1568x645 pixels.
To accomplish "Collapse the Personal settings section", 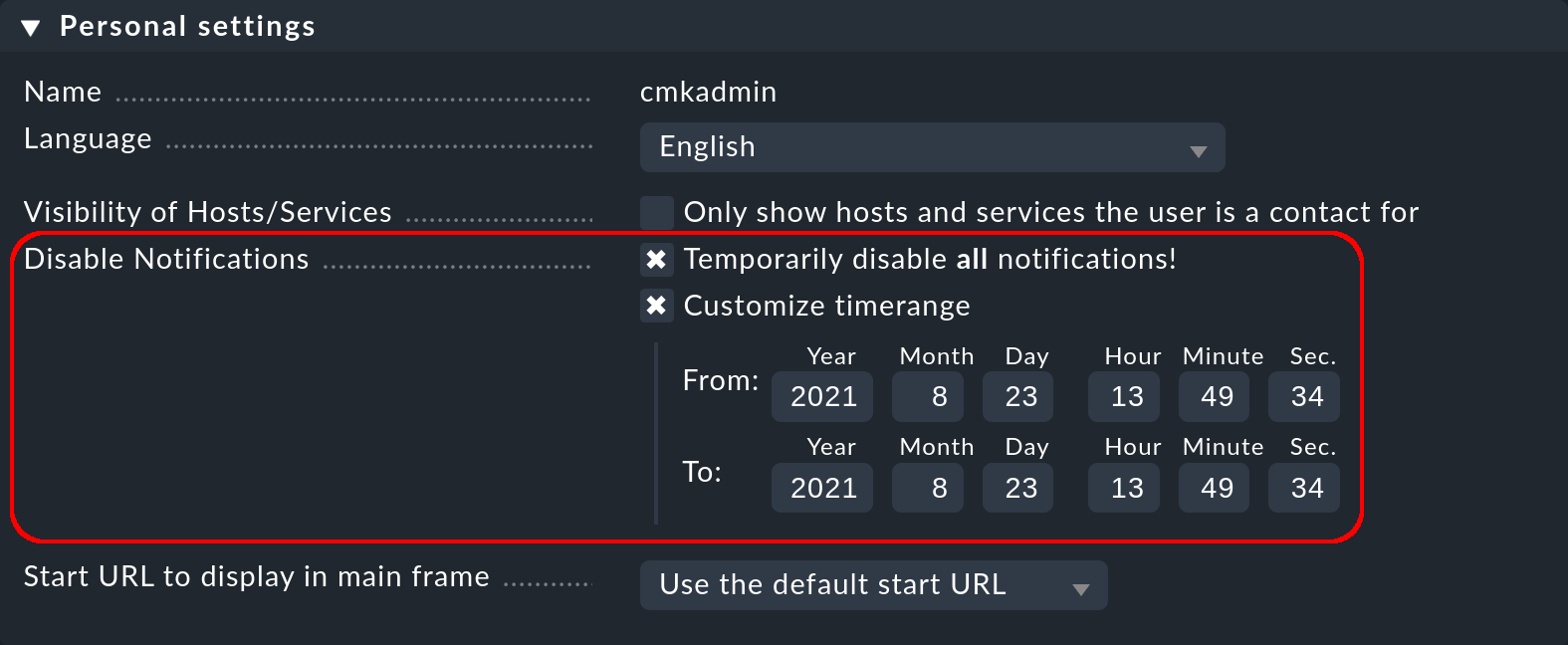I will coord(31,28).
